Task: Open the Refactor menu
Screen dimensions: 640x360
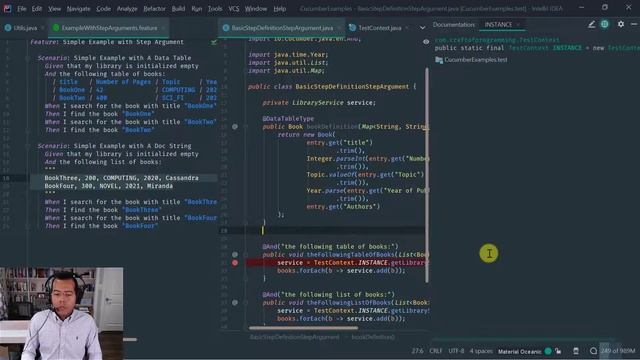Action: 154,9
